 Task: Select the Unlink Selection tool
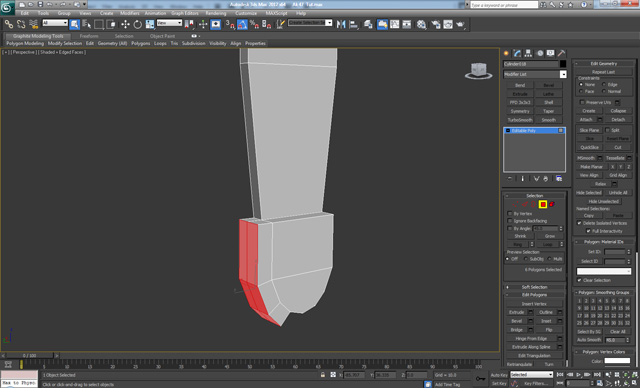[21, 24]
